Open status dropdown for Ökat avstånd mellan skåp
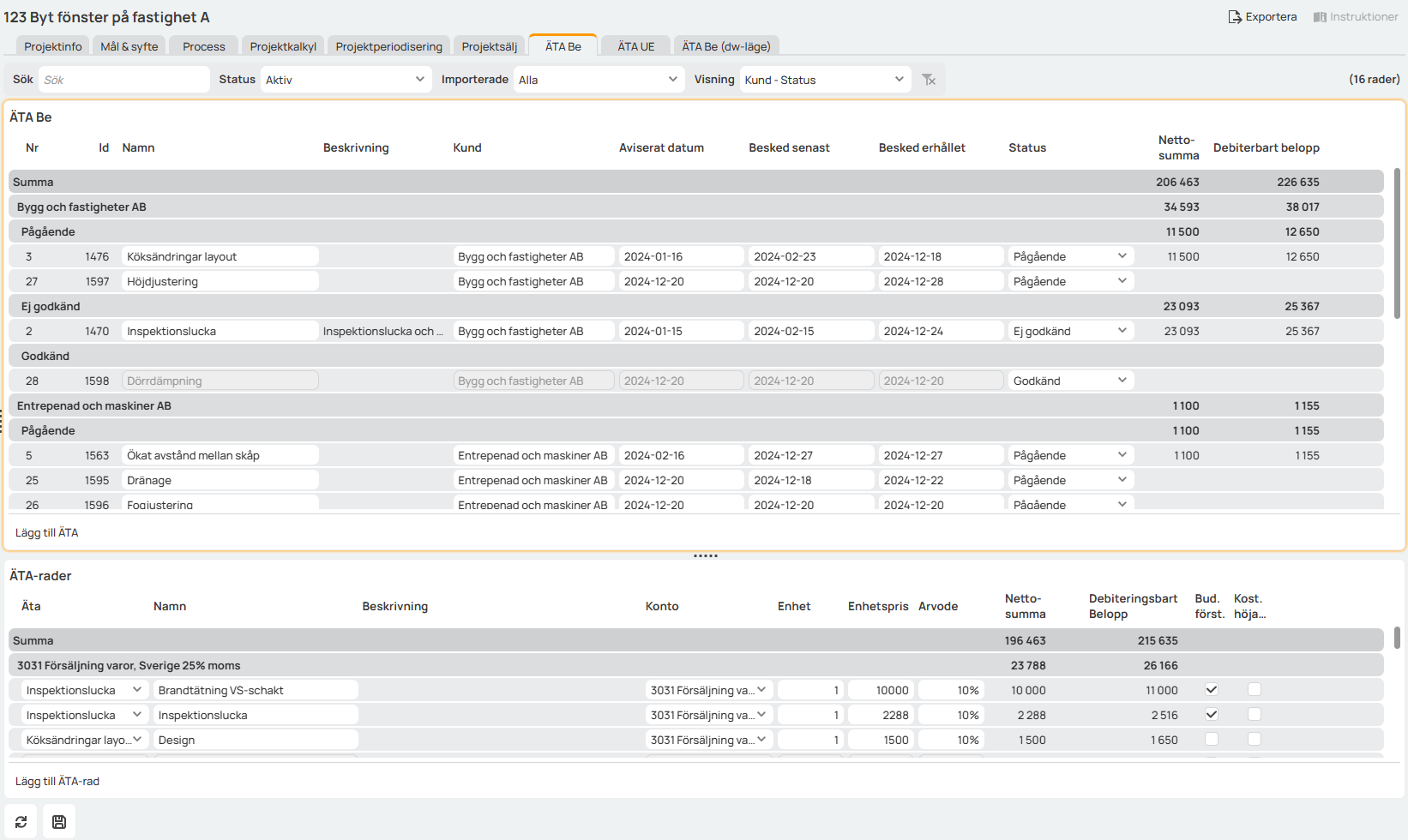This screenshot has width=1408, height=840. tap(1071, 455)
